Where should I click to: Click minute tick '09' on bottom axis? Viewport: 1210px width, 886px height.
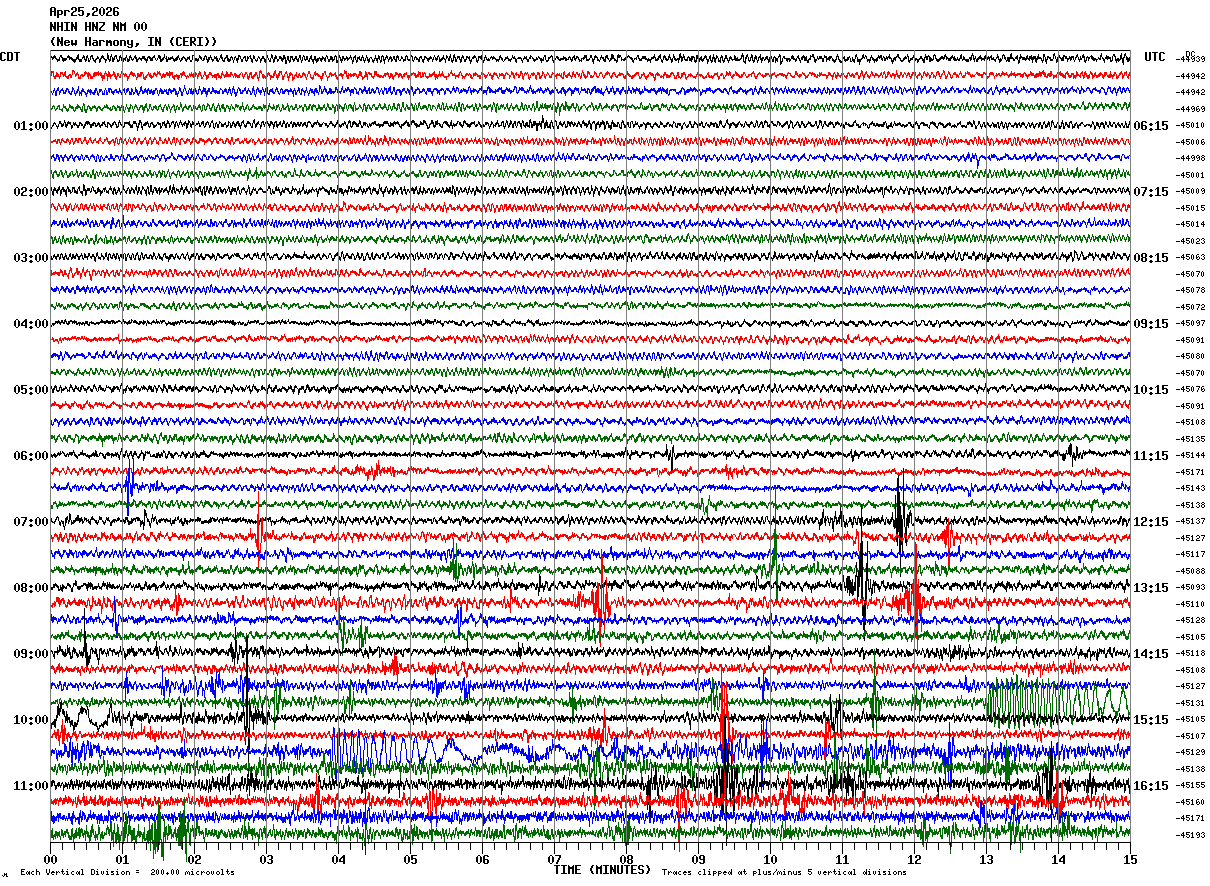(698, 859)
